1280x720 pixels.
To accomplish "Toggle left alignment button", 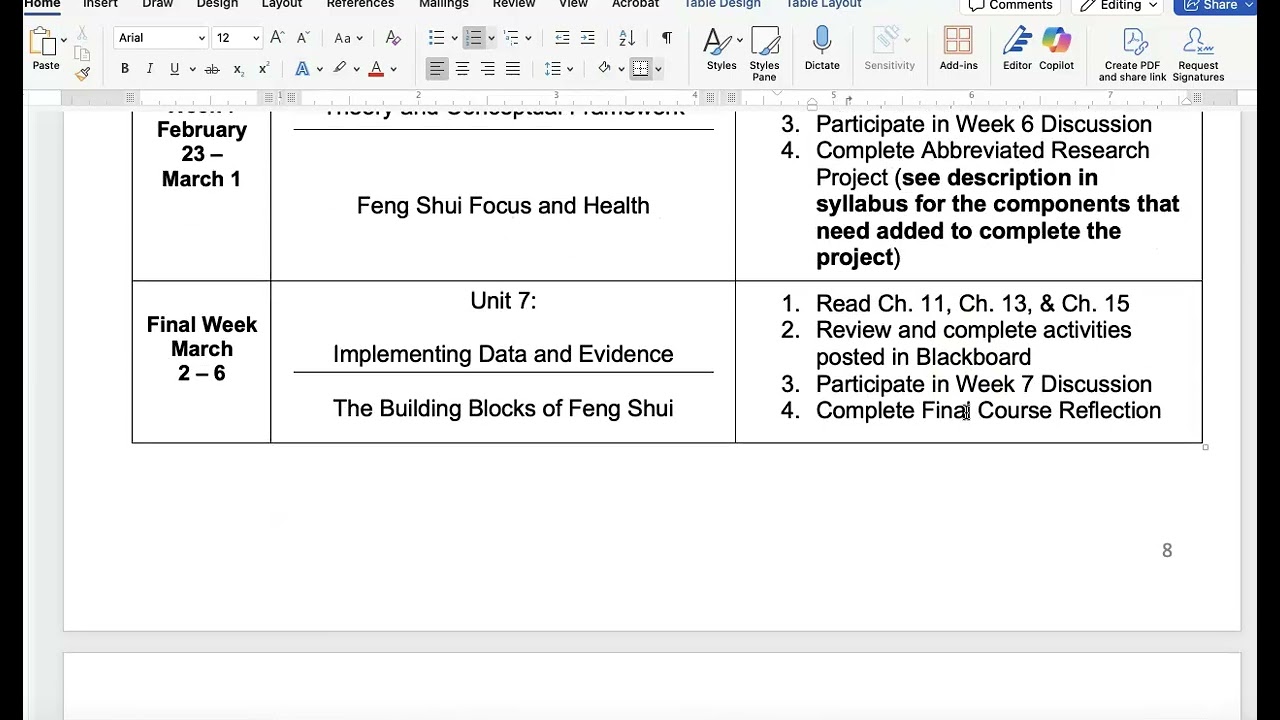I will tap(437, 69).
